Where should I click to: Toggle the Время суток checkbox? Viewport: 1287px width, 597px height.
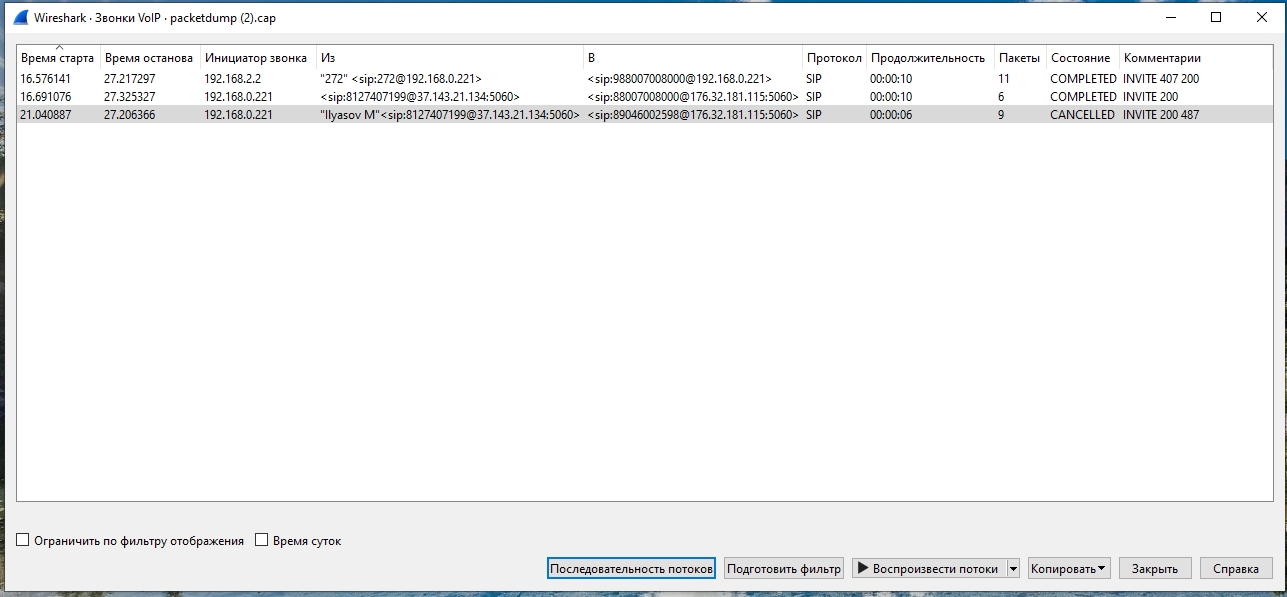(x=262, y=540)
